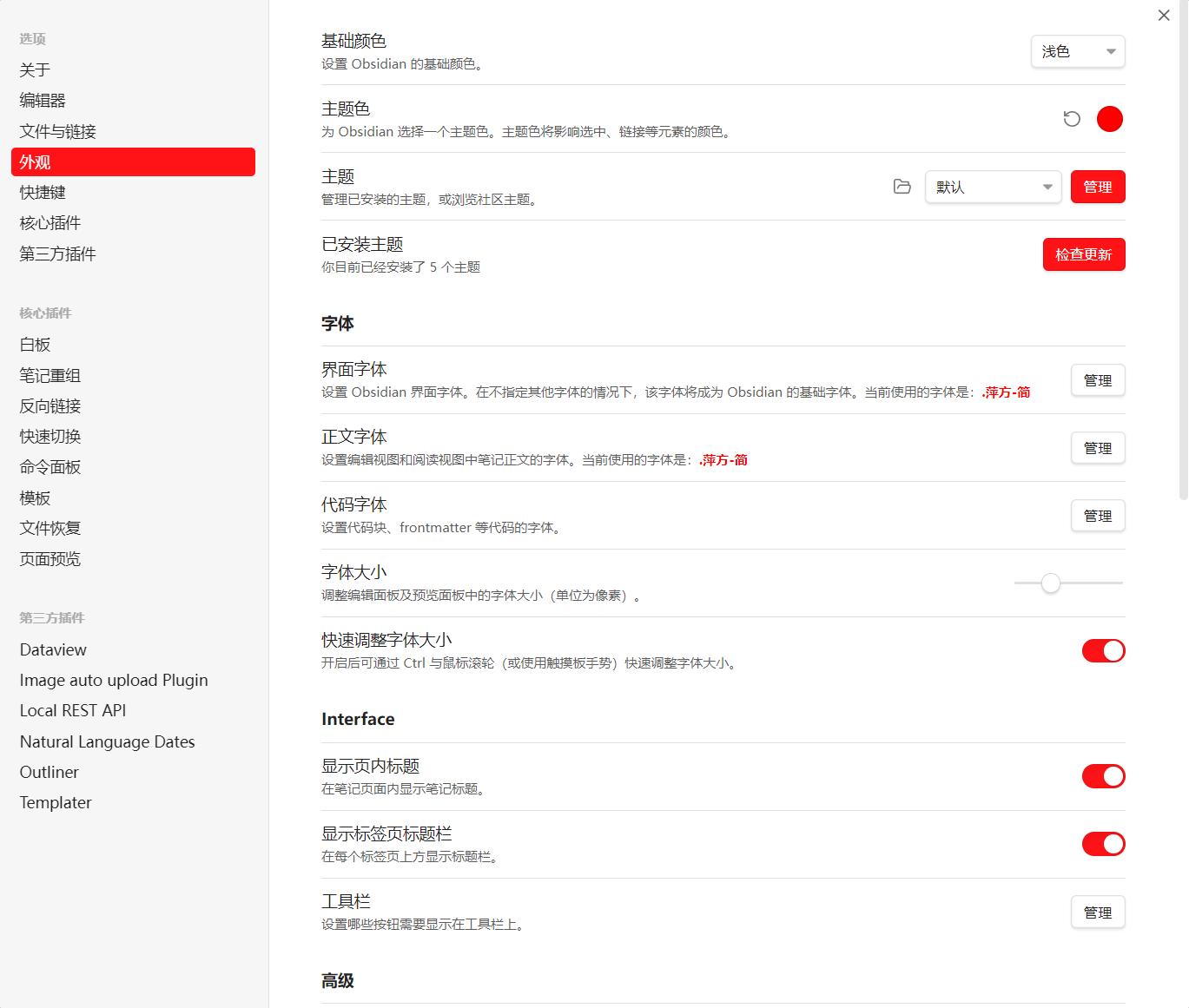The height and width of the screenshot is (1008, 1189).
Task: Open 命令面板 plugin settings
Action: (133, 467)
